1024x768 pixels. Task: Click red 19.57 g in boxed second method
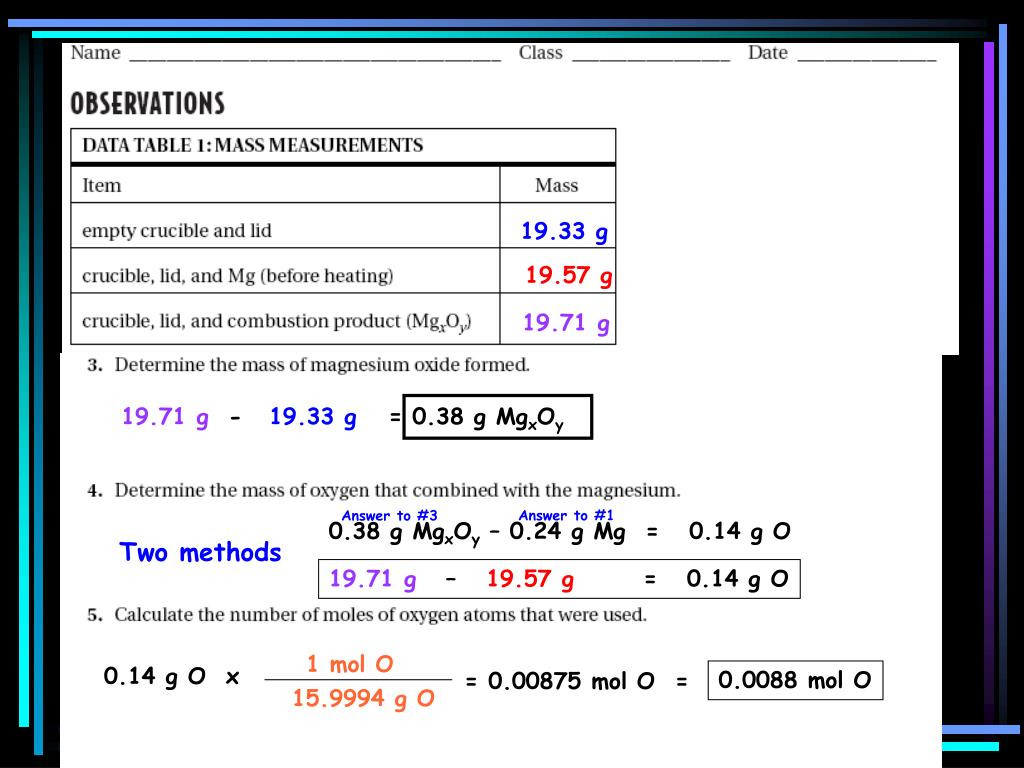tap(530, 579)
